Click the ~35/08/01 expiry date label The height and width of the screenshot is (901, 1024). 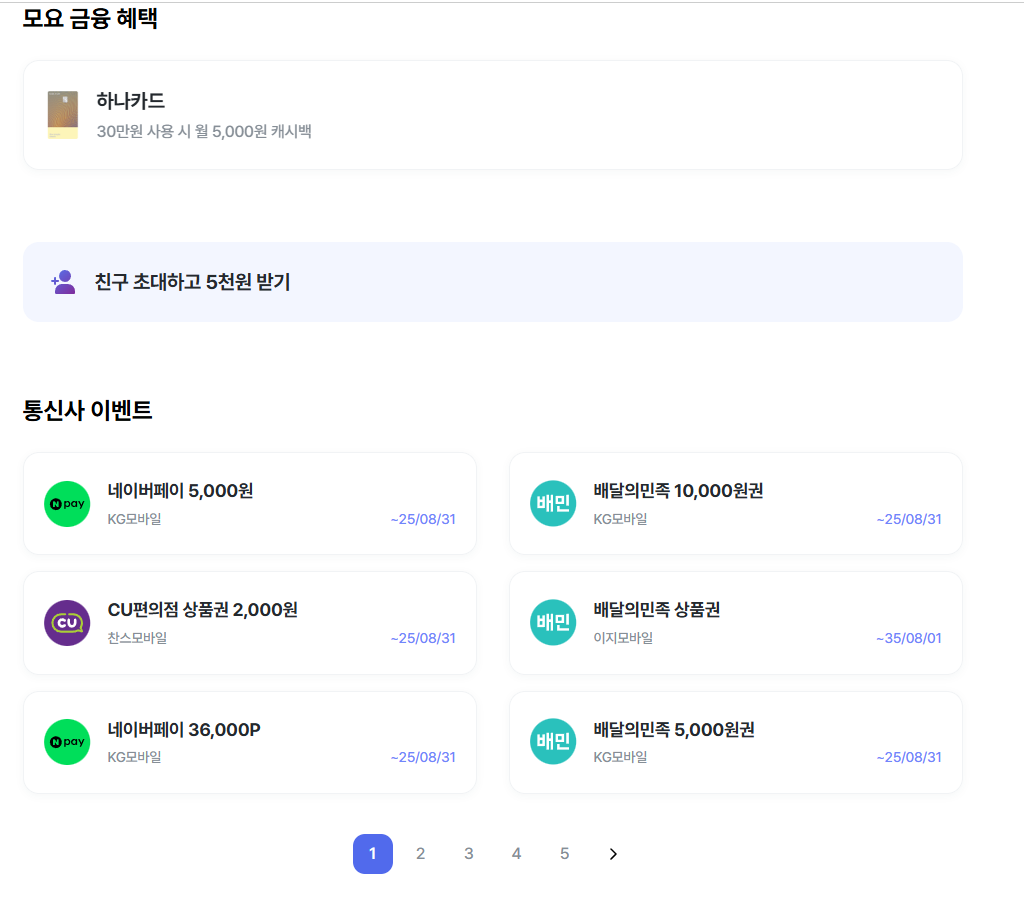pyautogui.click(x=908, y=638)
